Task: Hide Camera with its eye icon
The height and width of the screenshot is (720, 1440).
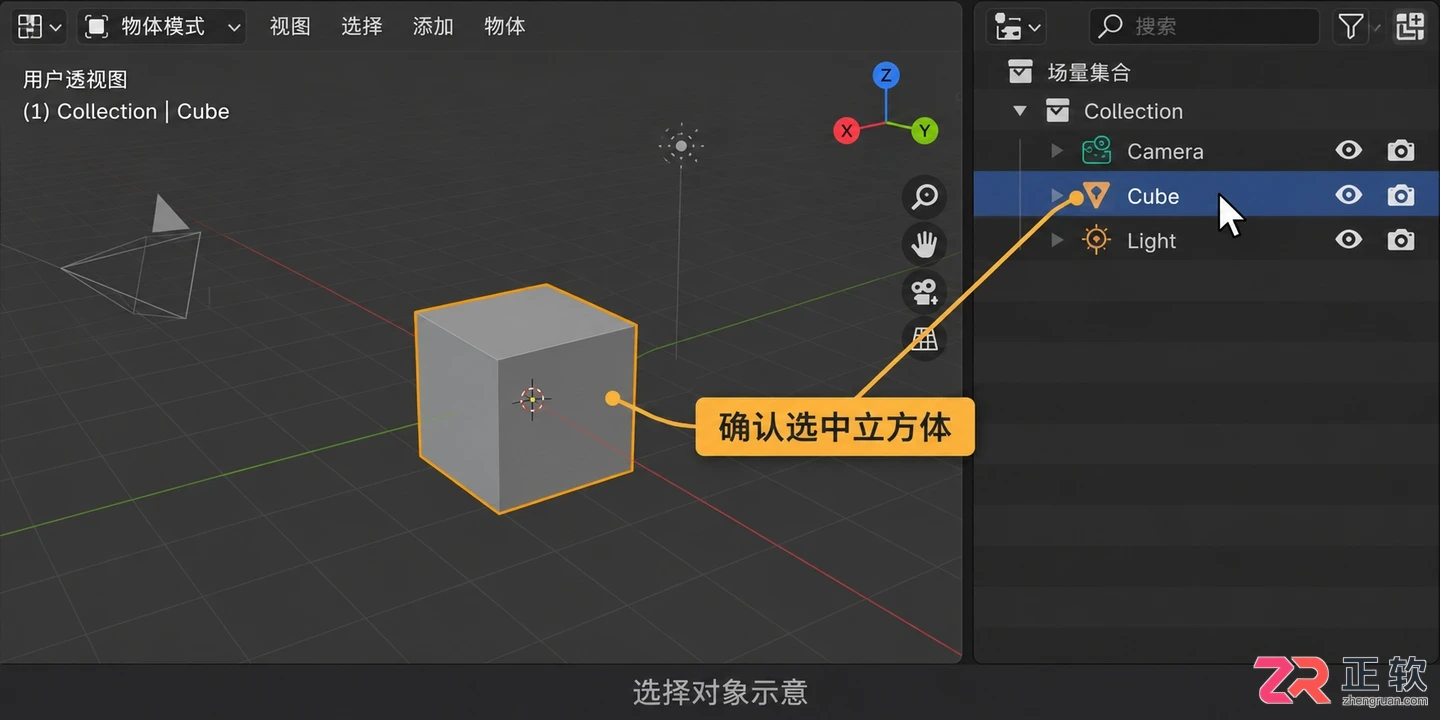Action: coord(1349,150)
